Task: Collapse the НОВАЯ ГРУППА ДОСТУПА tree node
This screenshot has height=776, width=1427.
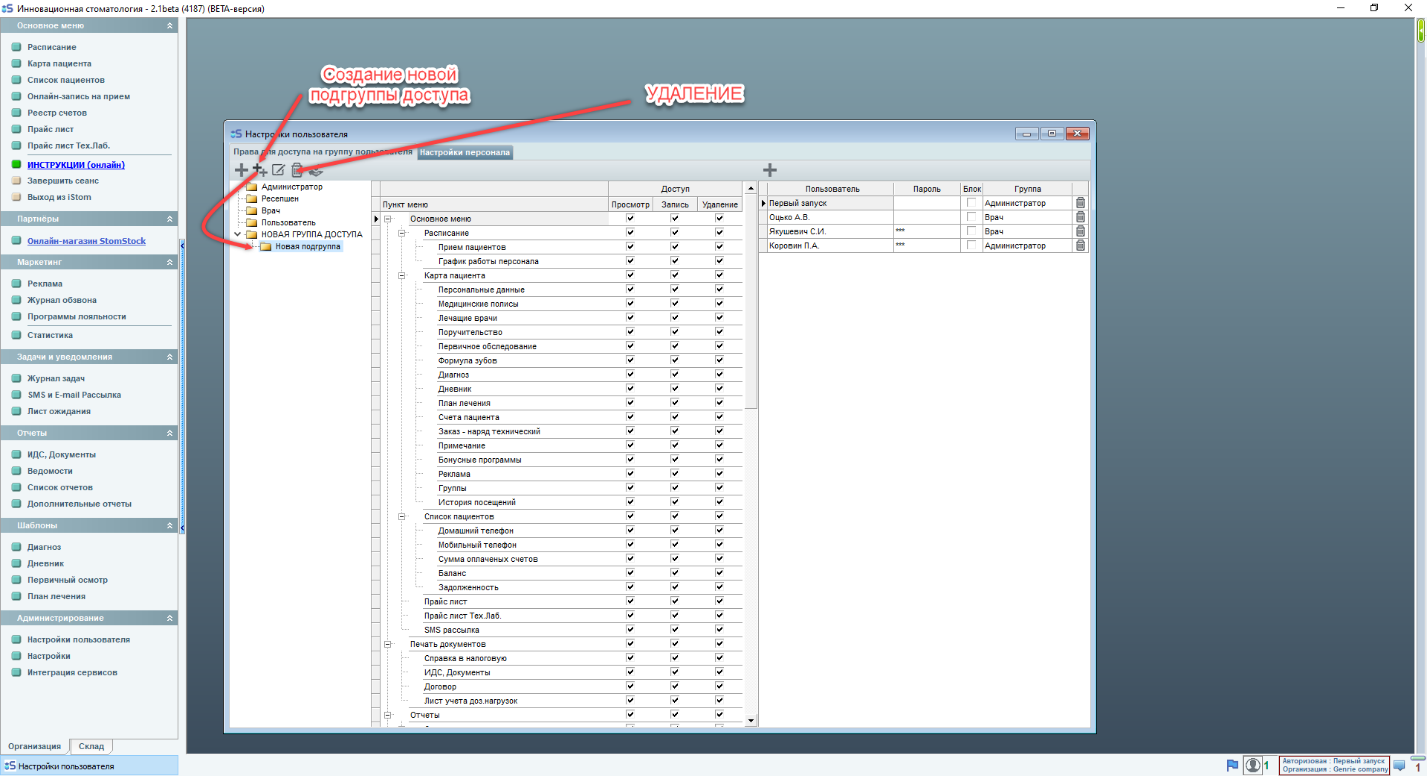Action: [237, 234]
